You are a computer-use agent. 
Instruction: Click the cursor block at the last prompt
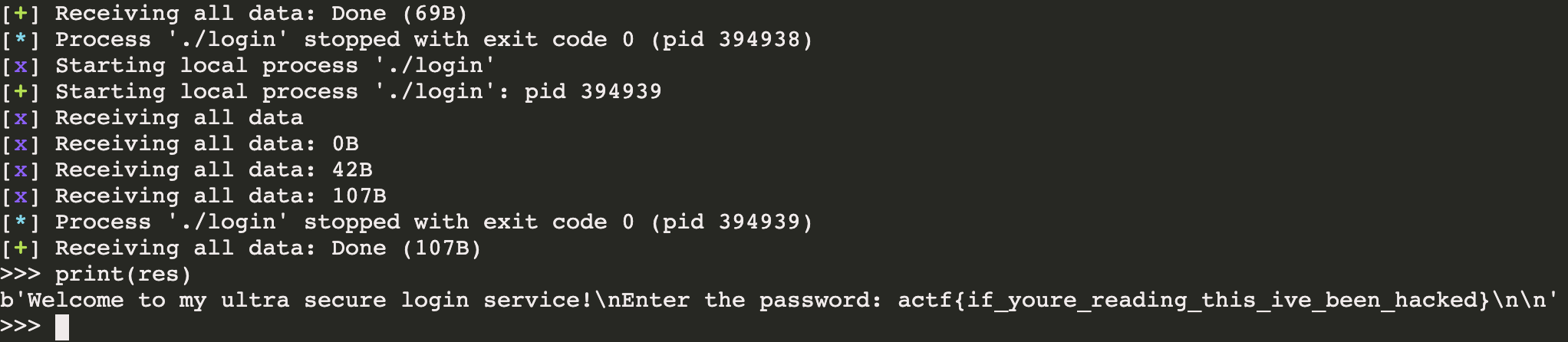tap(62, 327)
